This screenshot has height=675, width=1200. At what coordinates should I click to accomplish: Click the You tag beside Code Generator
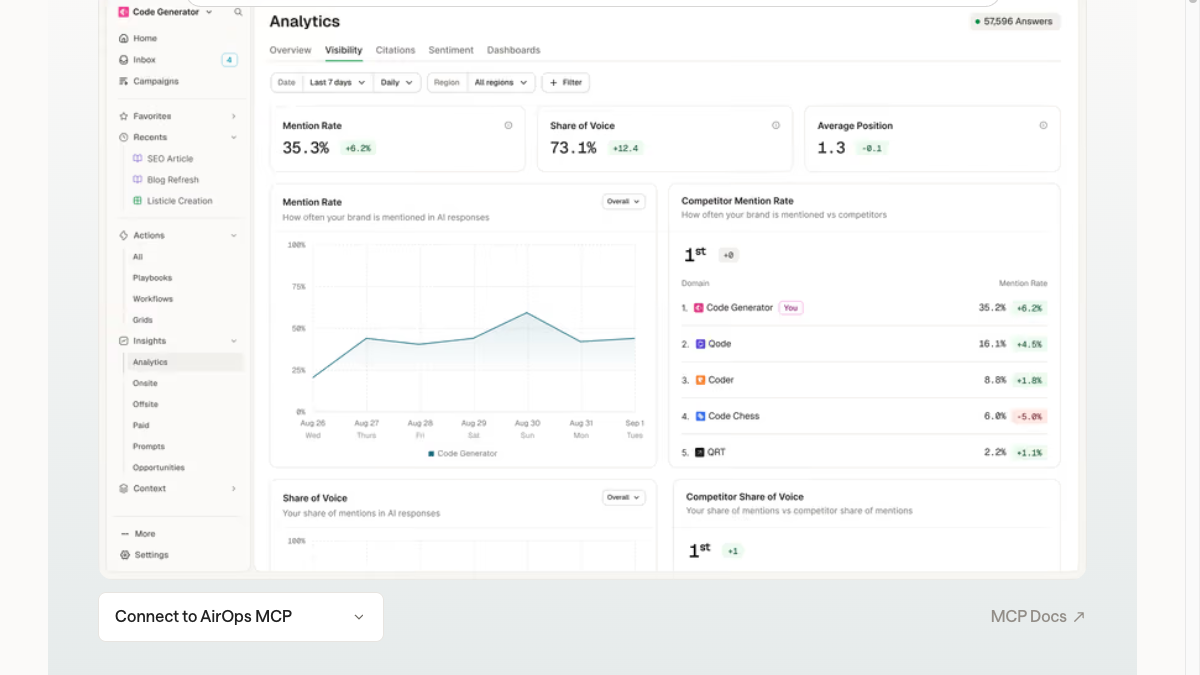point(791,308)
